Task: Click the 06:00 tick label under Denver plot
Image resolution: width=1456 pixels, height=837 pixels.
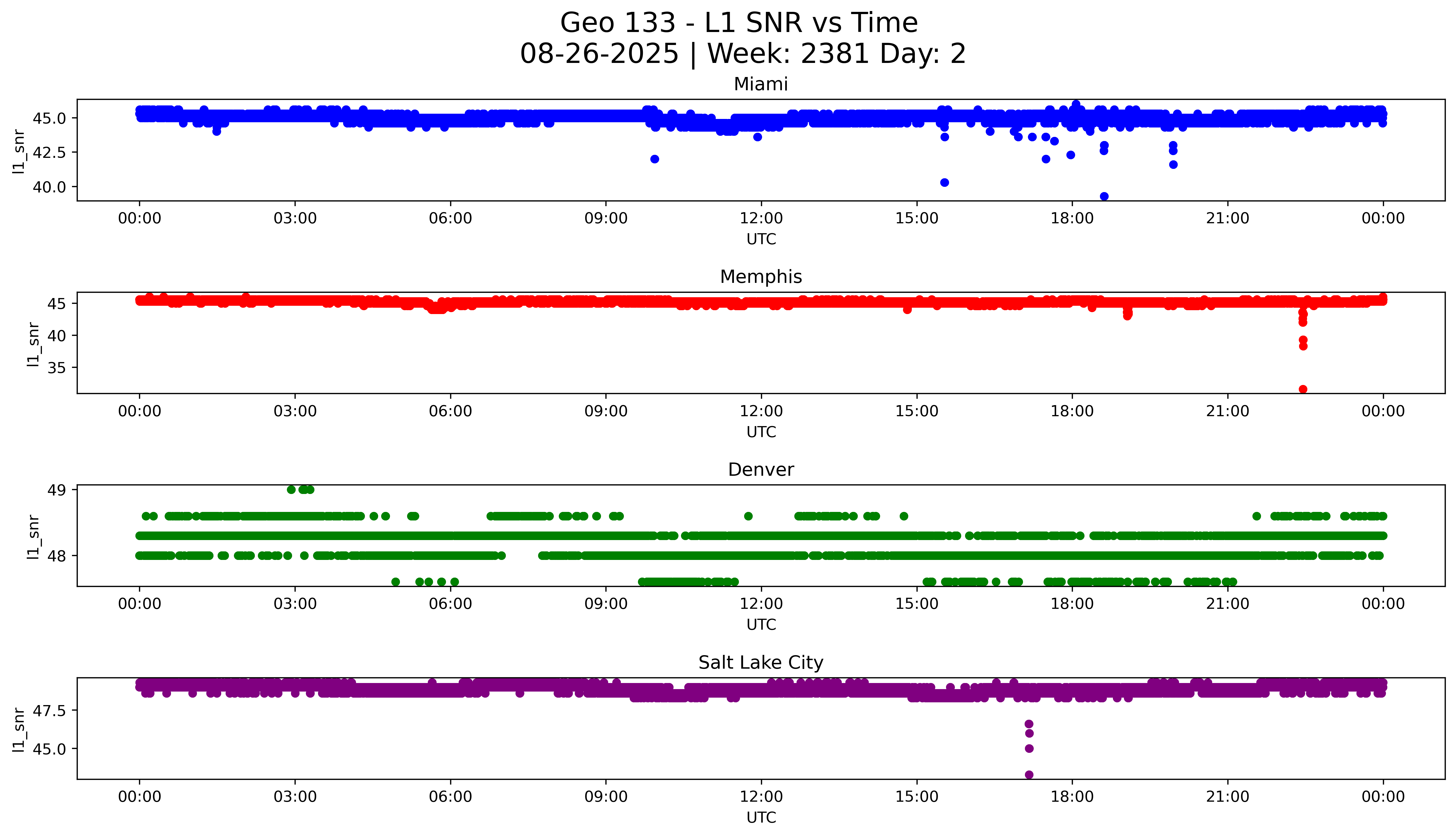Action: click(x=450, y=604)
